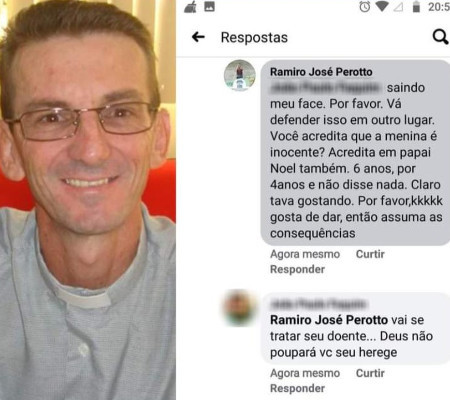
Task: Open Ramiro José Perotto name in first comment
Action: (321, 72)
